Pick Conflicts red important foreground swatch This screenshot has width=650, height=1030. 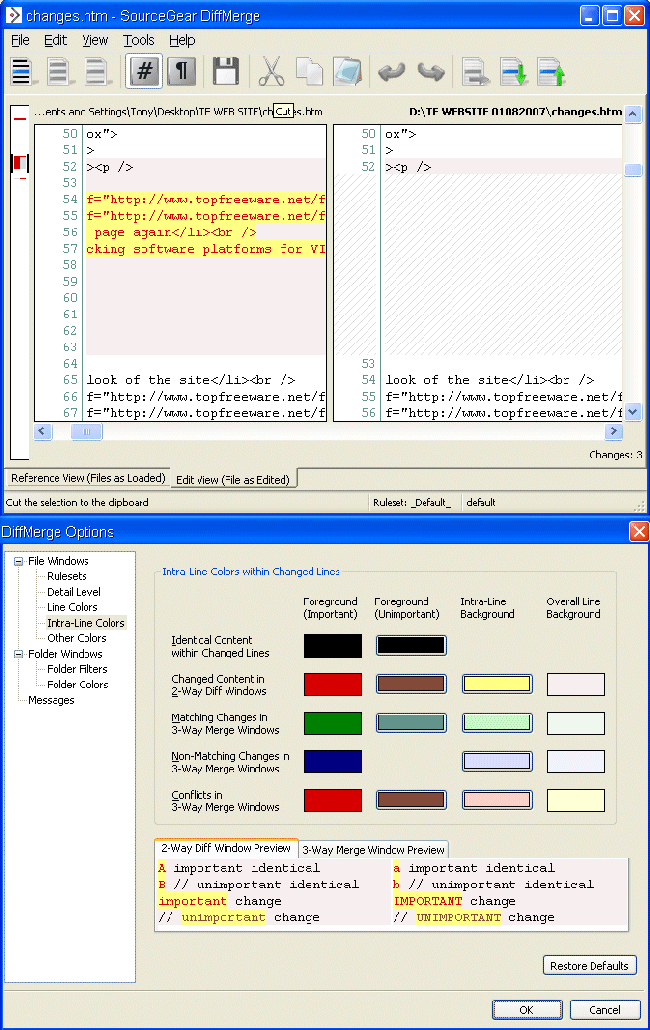333,801
